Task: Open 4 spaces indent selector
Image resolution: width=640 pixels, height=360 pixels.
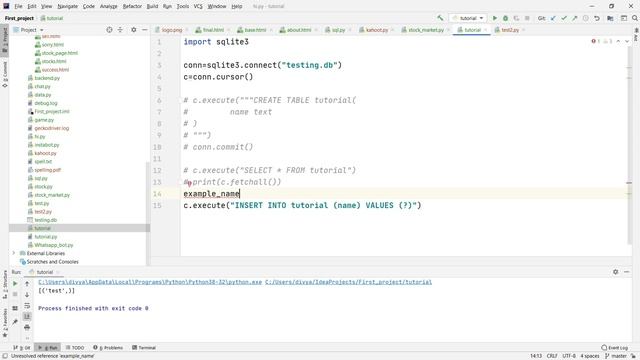Action: pyautogui.click(x=590, y=356)
